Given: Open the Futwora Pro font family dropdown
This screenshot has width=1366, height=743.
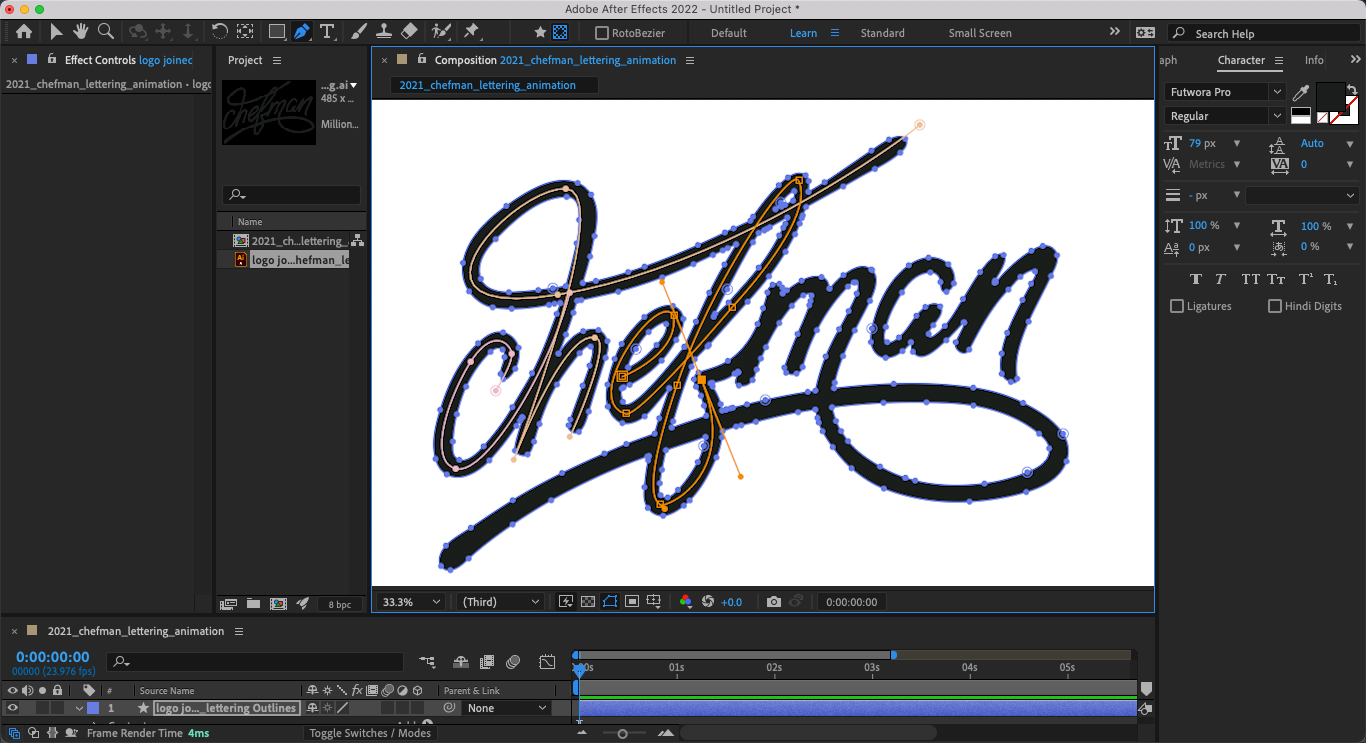Looking at the screenshot, I should point(1224,92).
